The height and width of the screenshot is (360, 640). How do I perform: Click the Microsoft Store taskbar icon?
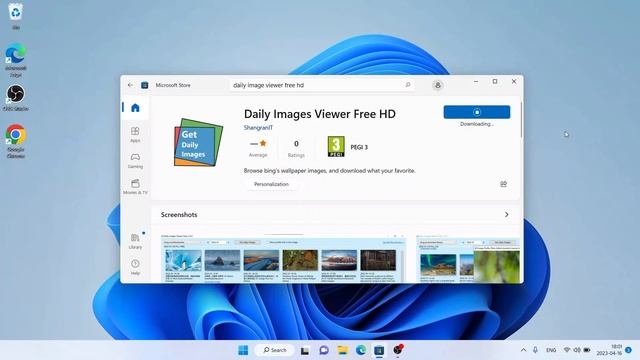[x=379, y=350]
